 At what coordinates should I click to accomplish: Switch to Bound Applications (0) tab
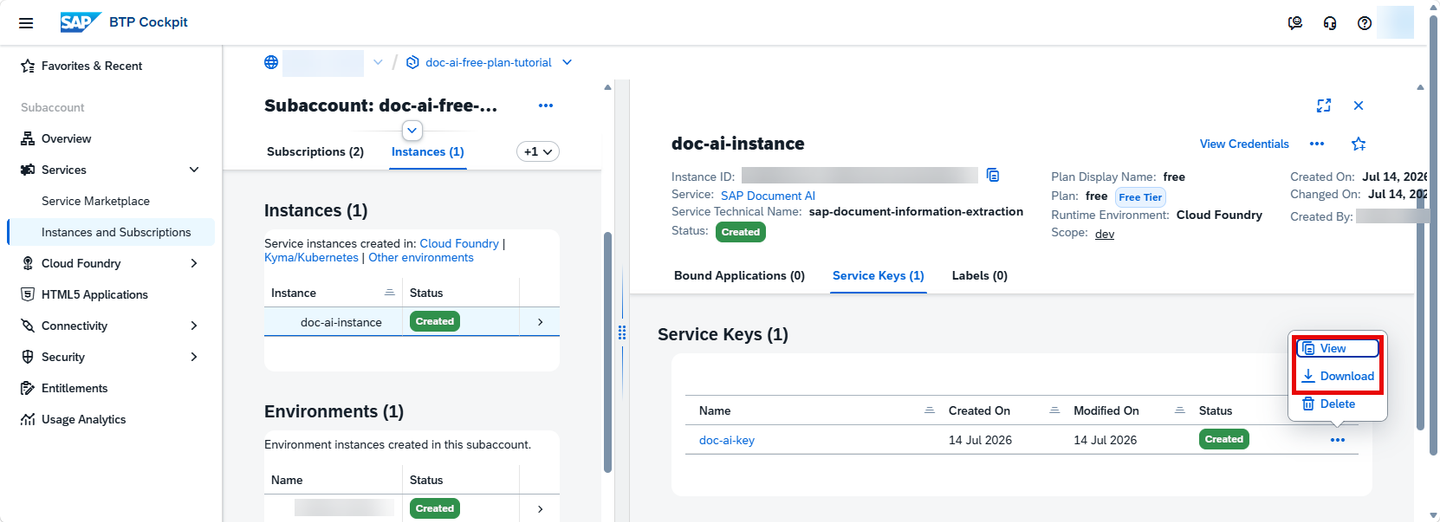click(x=739, y=276)
